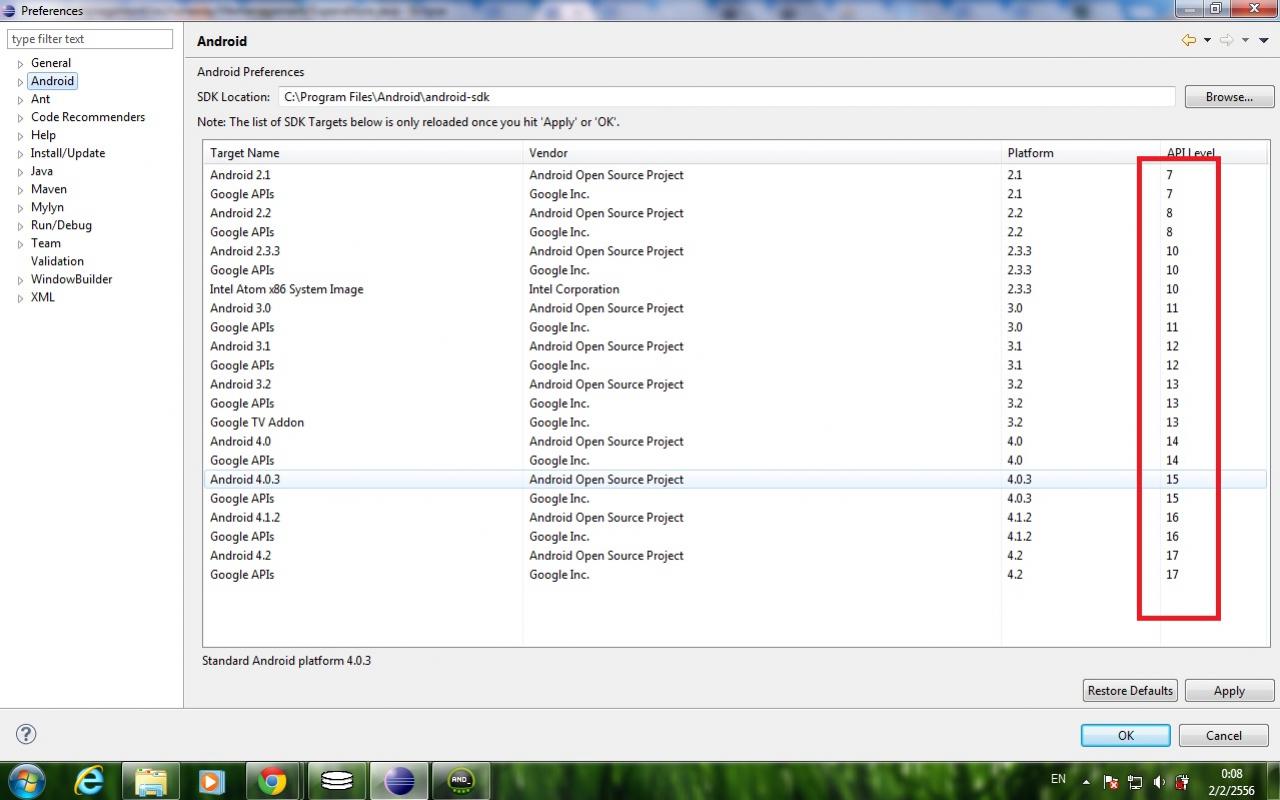Expand the Install/Update node arrow
Image resolution: width=1280 pixels, height=800 pixels.
pyautogui.click(x=20, y=154)
